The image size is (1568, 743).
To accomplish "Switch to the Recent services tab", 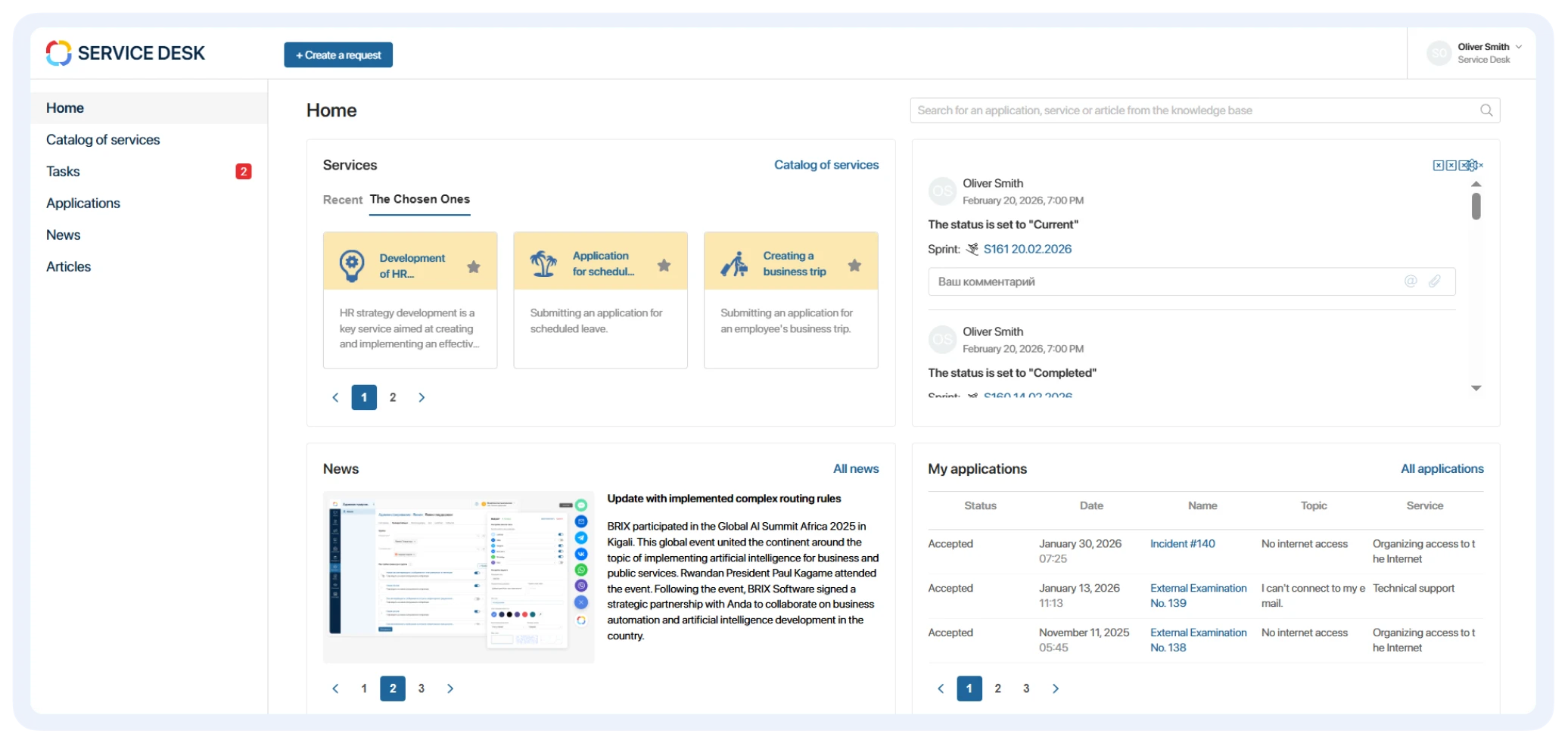I will tap(343, 200).
